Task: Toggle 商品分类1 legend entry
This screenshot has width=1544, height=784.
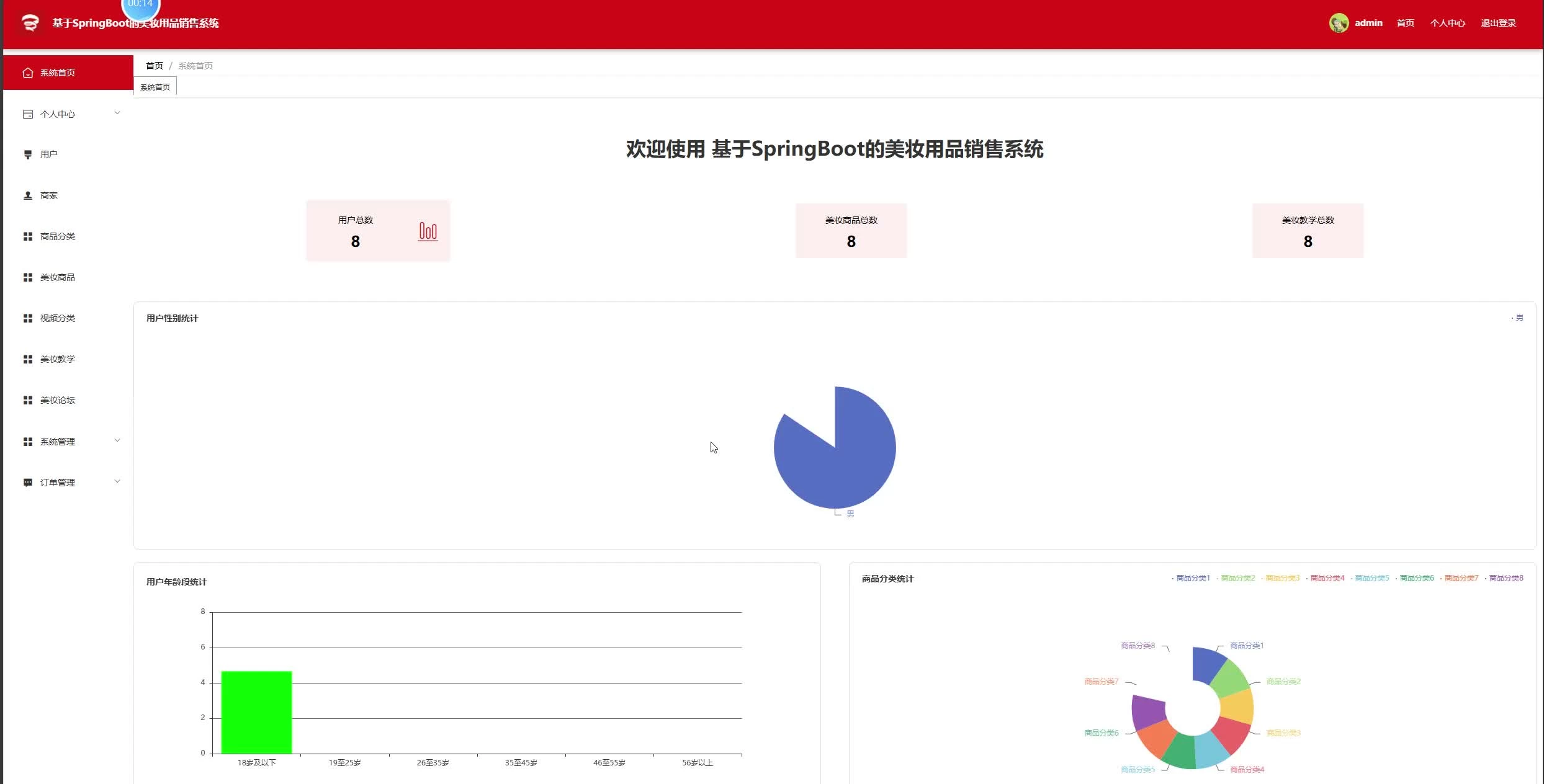Action: [1192, 578]
